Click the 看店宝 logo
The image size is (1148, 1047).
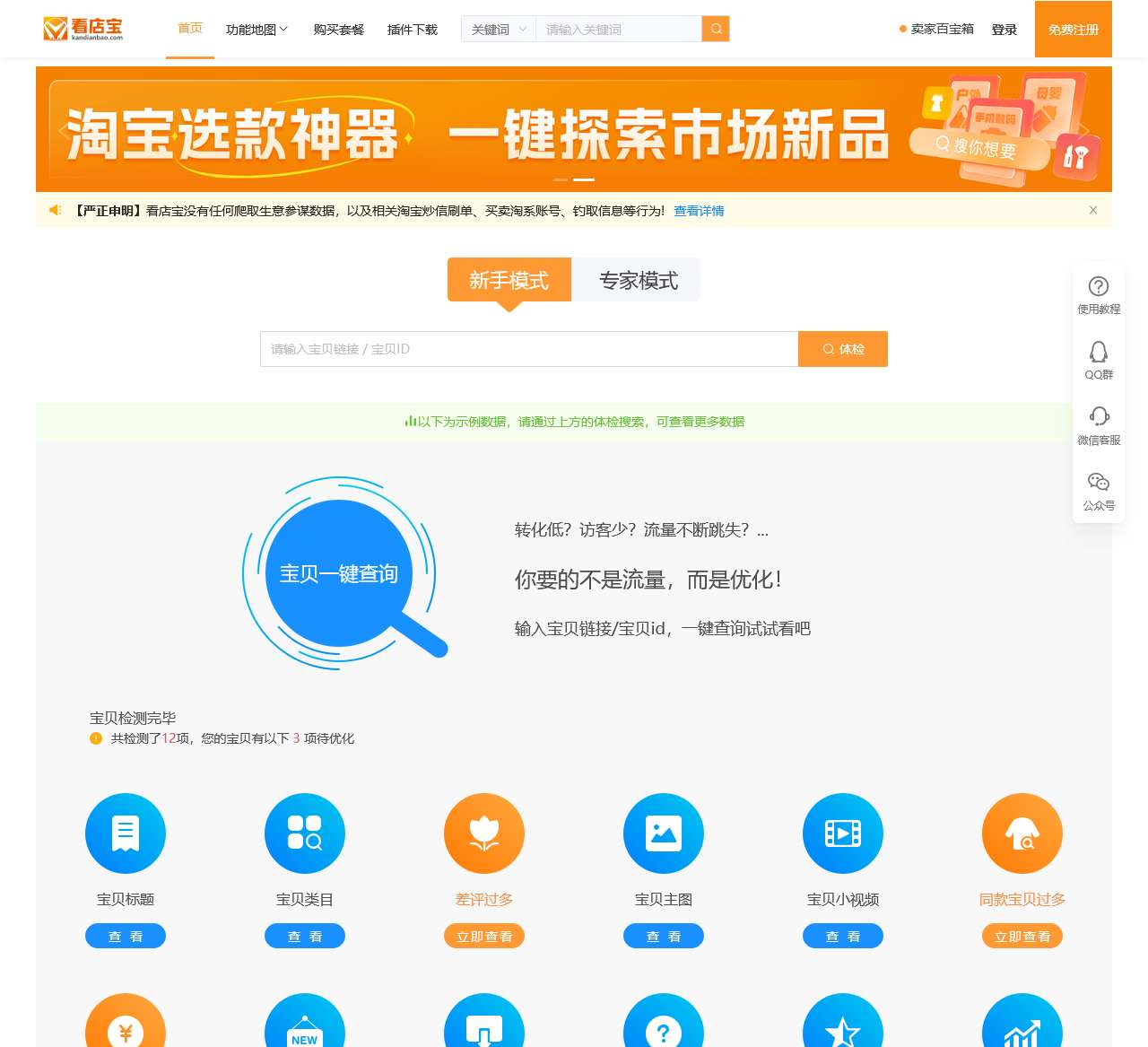pyautogui.click(x=83, y=29)
